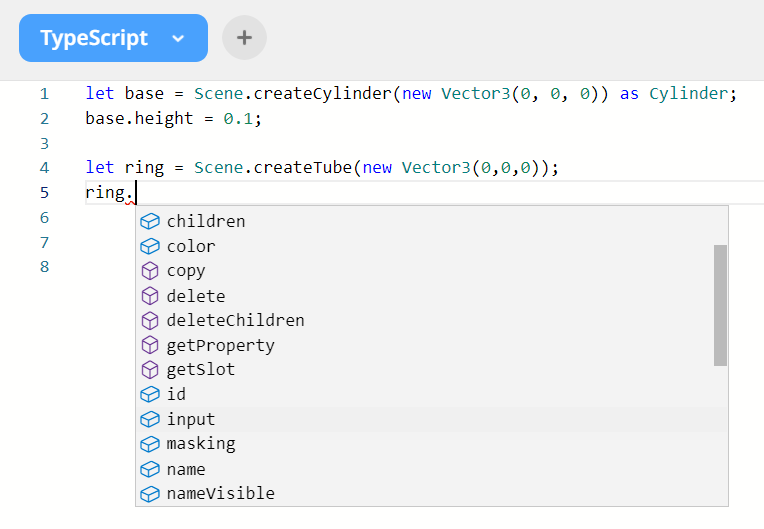This screenshot has height=529, width=764.
Task: Click line number 8 in gutter
Action: pos(44,266)
